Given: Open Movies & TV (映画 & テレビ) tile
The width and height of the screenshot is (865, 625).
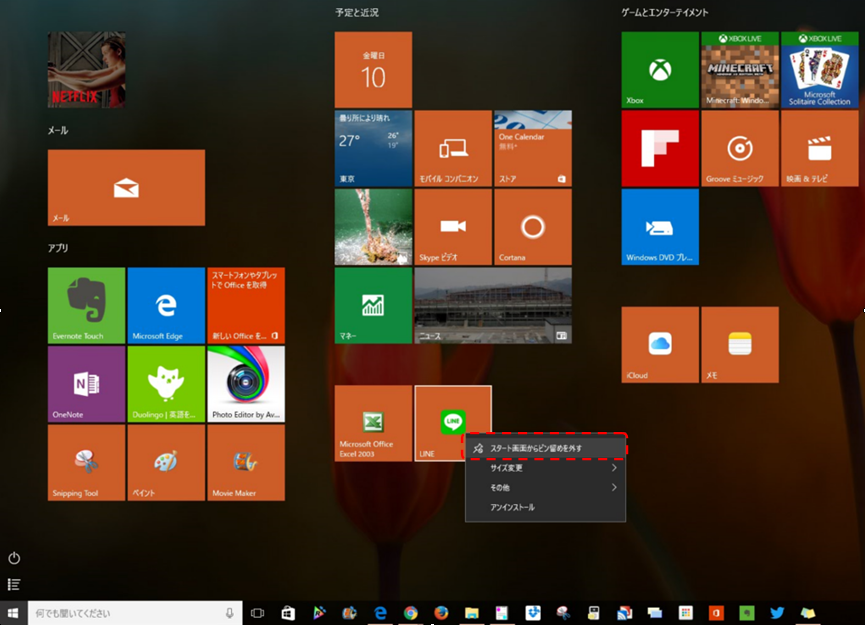Looking at the screenshot, I should click(x=820, y=148).
